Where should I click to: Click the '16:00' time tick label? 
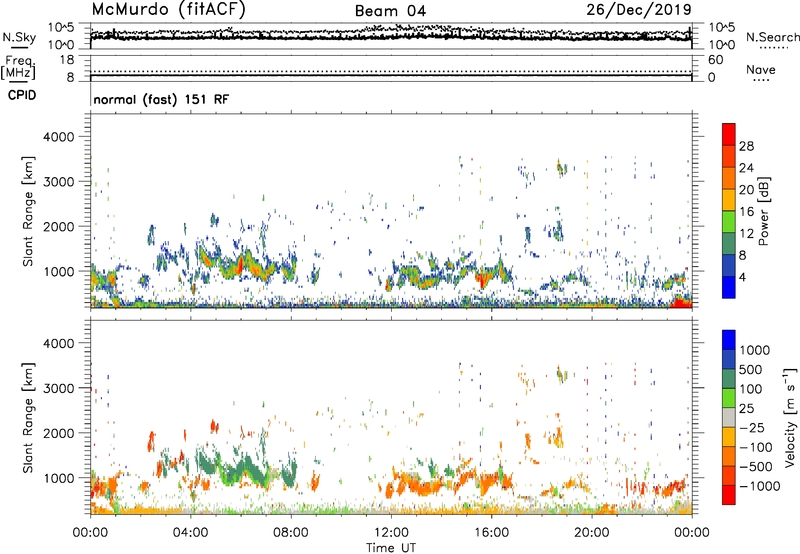pos(491,533)
